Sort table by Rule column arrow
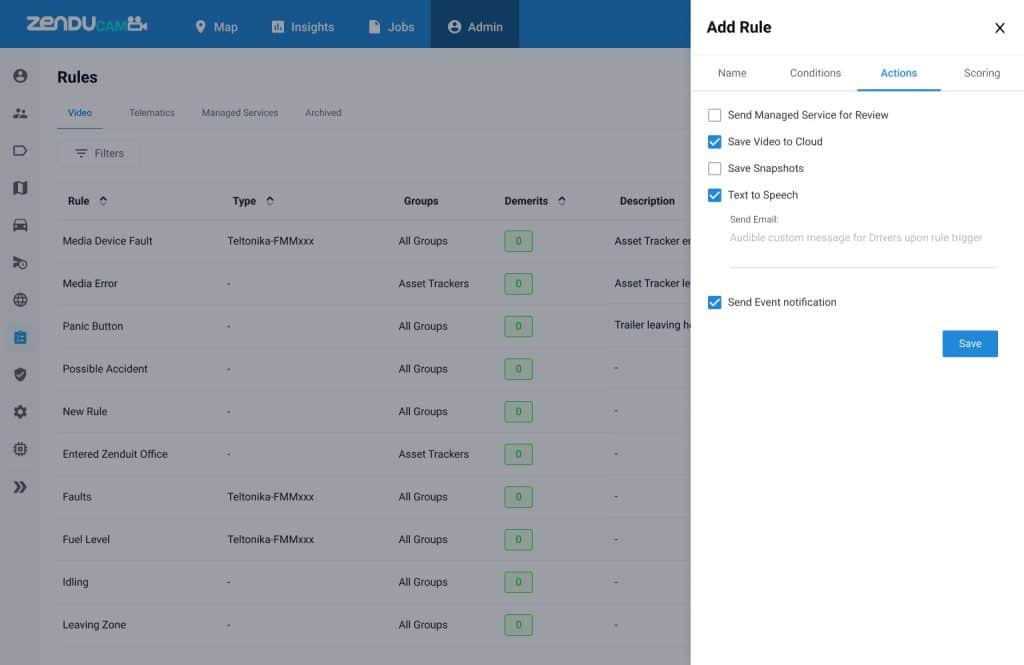The height and width of the screenshot is (665, 1024). pyautogui.click(x=103, y=201)
